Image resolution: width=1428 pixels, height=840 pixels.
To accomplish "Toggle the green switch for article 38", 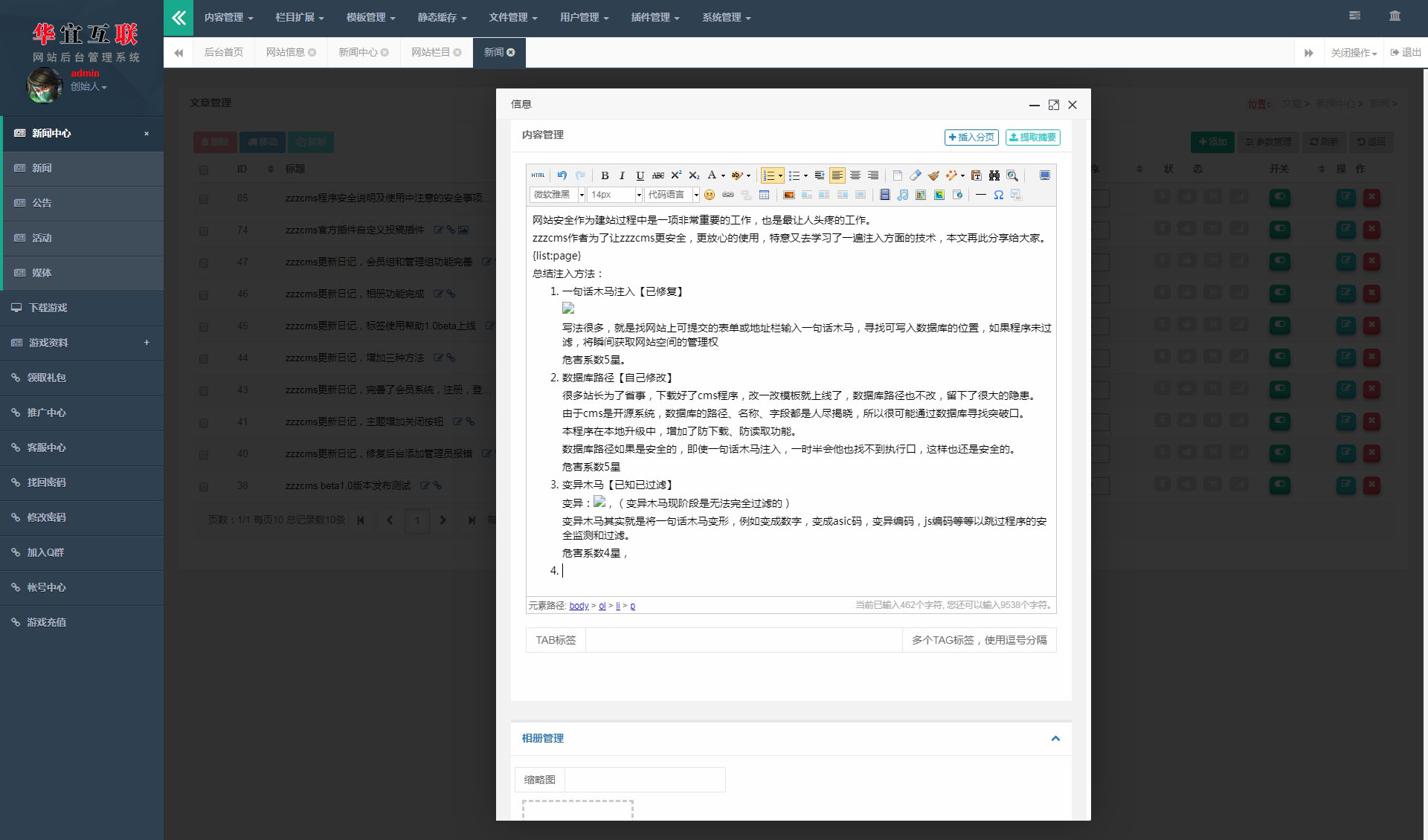I will 1280,485.
